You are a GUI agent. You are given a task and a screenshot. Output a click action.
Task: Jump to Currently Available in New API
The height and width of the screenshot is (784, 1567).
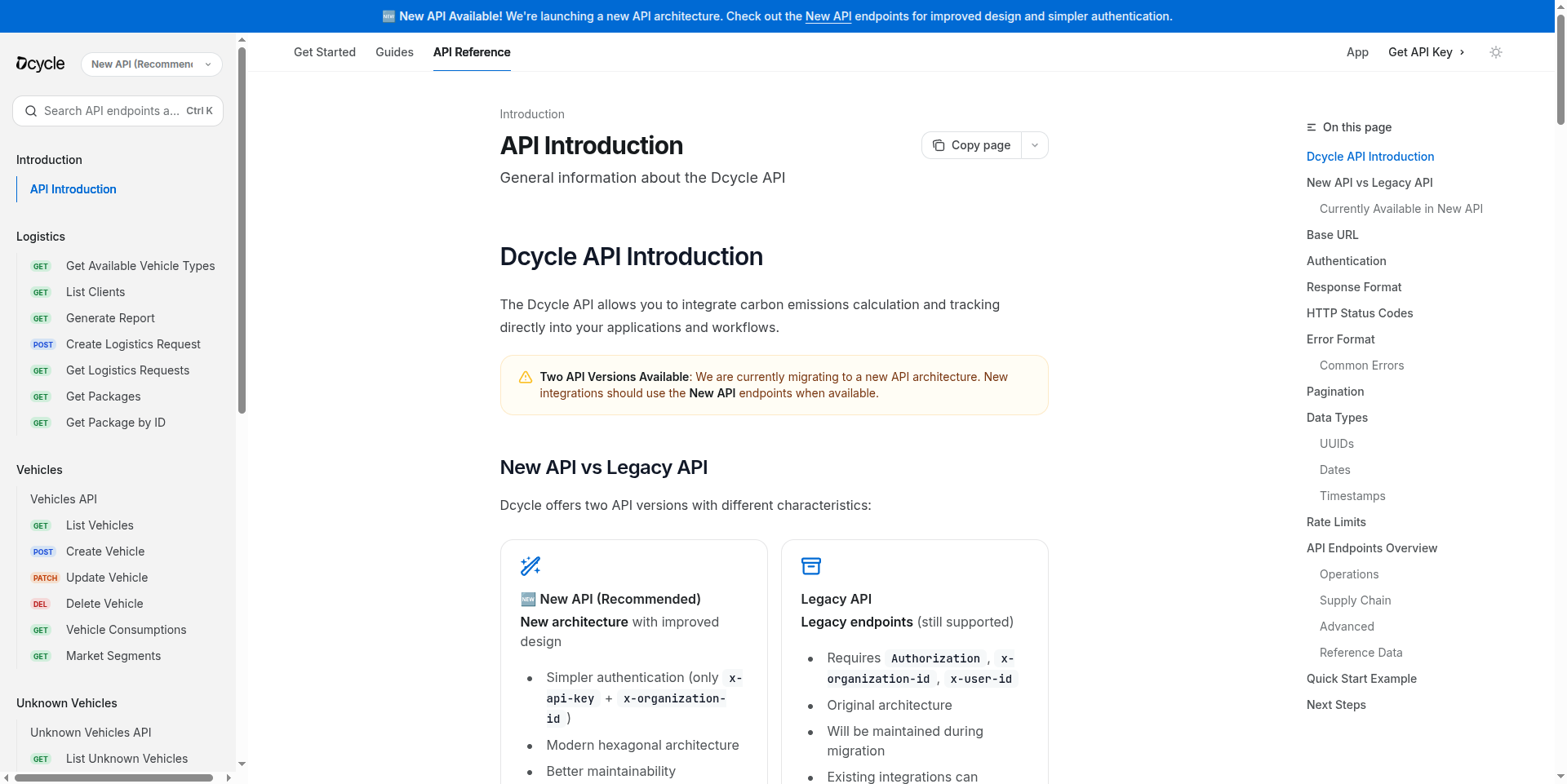pos(1401,209)
